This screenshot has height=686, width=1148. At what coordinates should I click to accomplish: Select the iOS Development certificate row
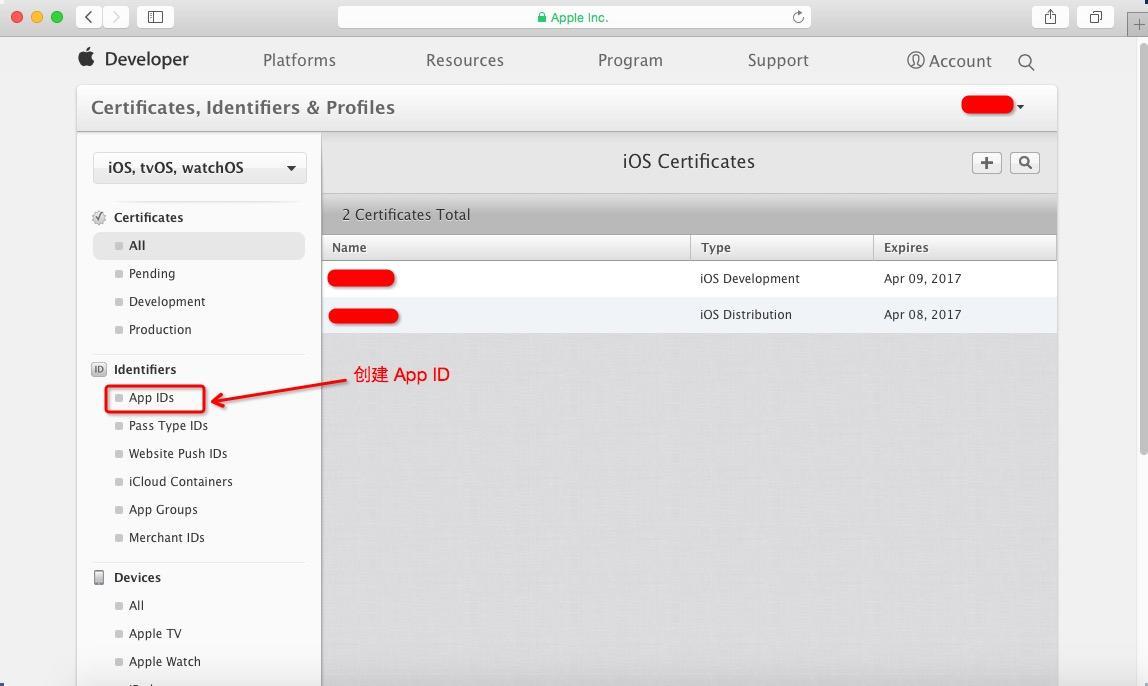(689, 279)
